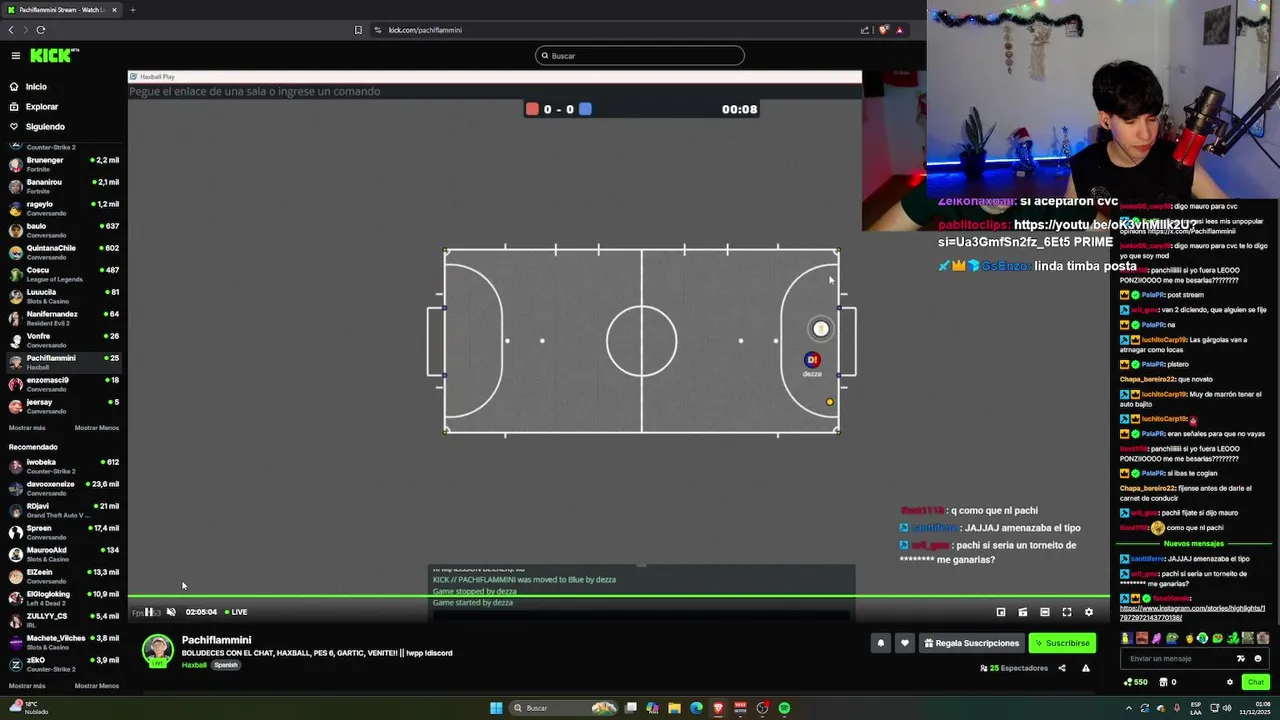Open Spreen recommended channel
The image size is (1280, 720).
click(x=62, y=532)
